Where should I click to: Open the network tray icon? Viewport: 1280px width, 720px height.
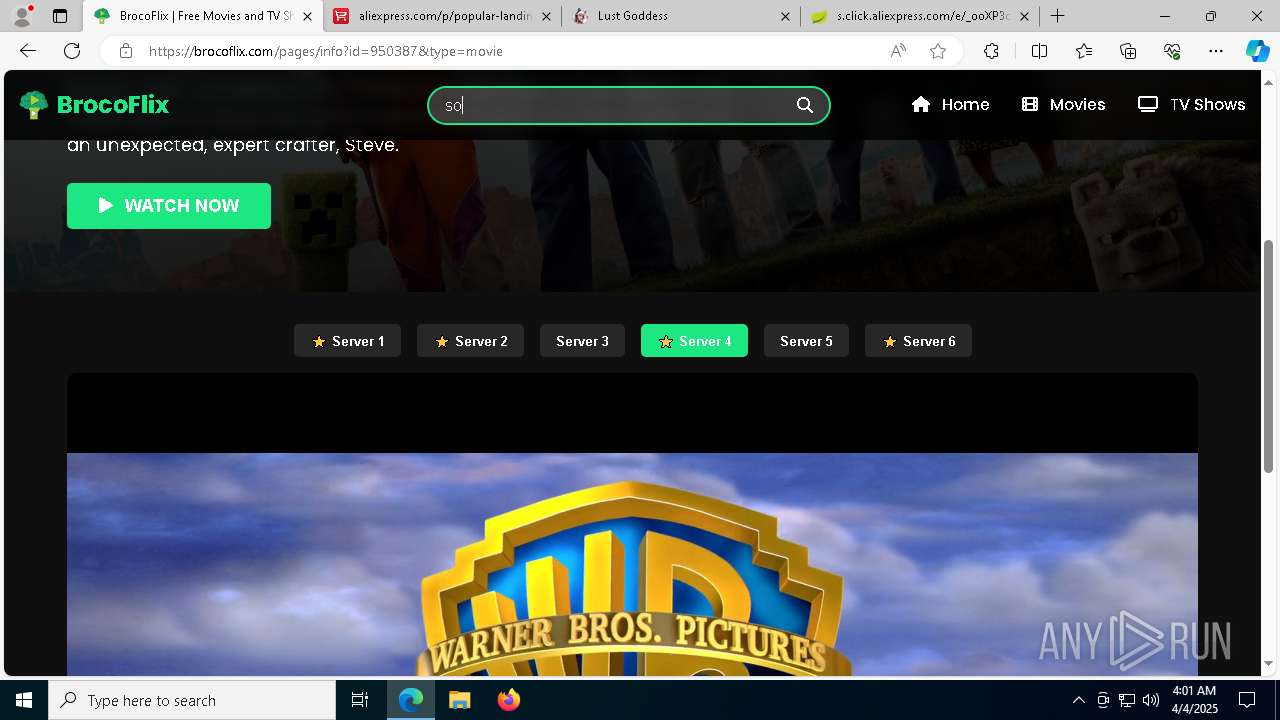click(x=1127, y=700)
